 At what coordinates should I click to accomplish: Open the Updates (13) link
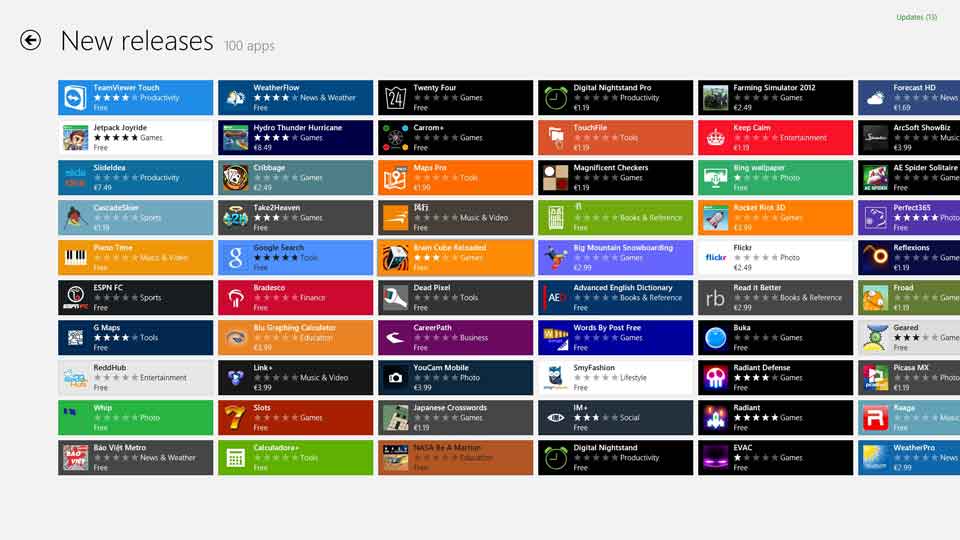tap(917, 17)
